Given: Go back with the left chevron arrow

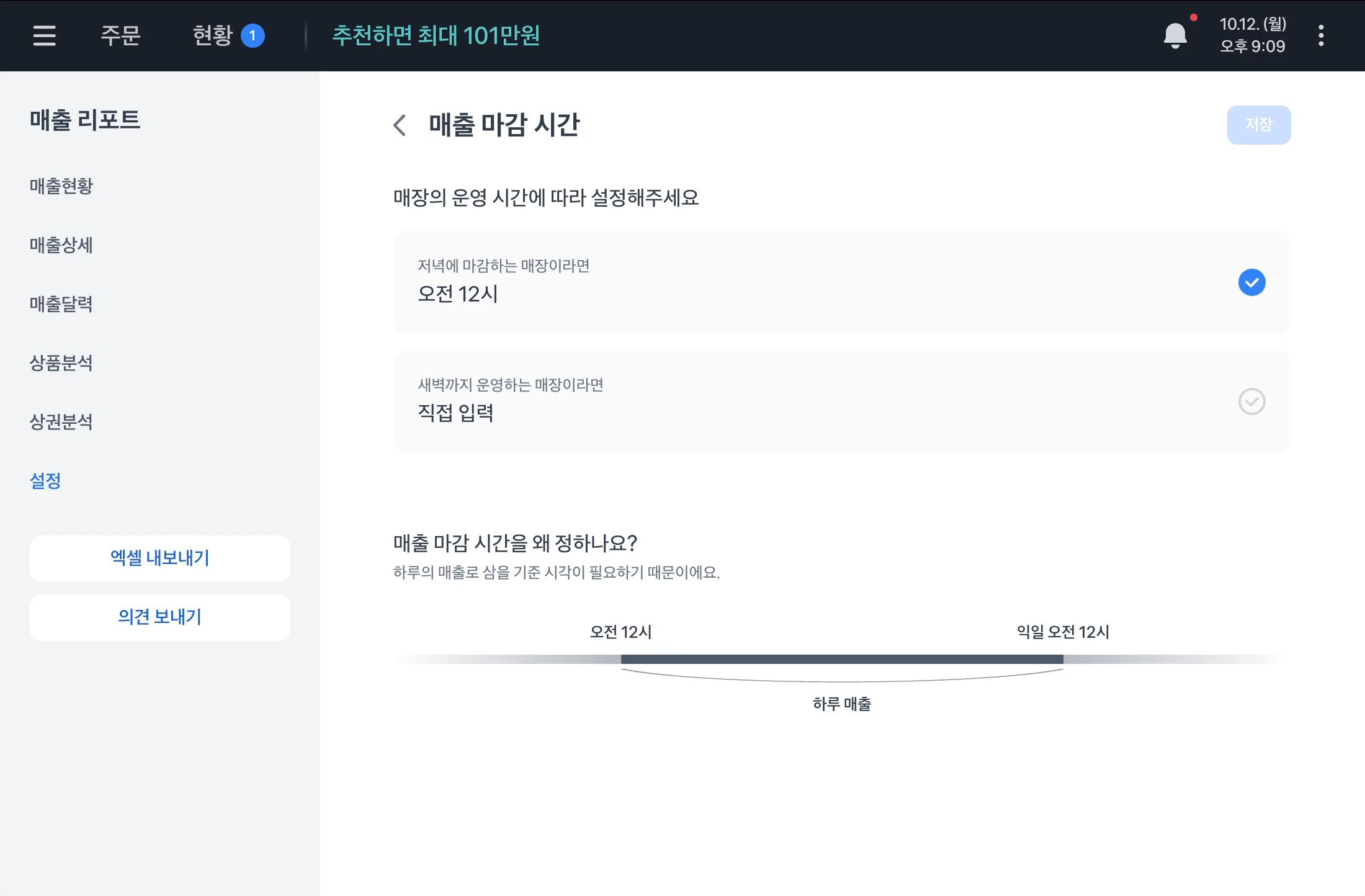Looking at the screenshot, I should (x=400, y=125).
